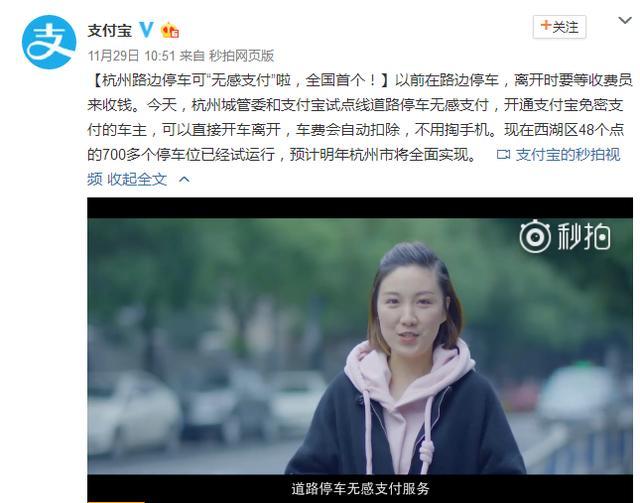This screenshot has width=640, height=503.
Task: Open the 11月29日 10:51 timestamp link
Action: tap(131, 56)
